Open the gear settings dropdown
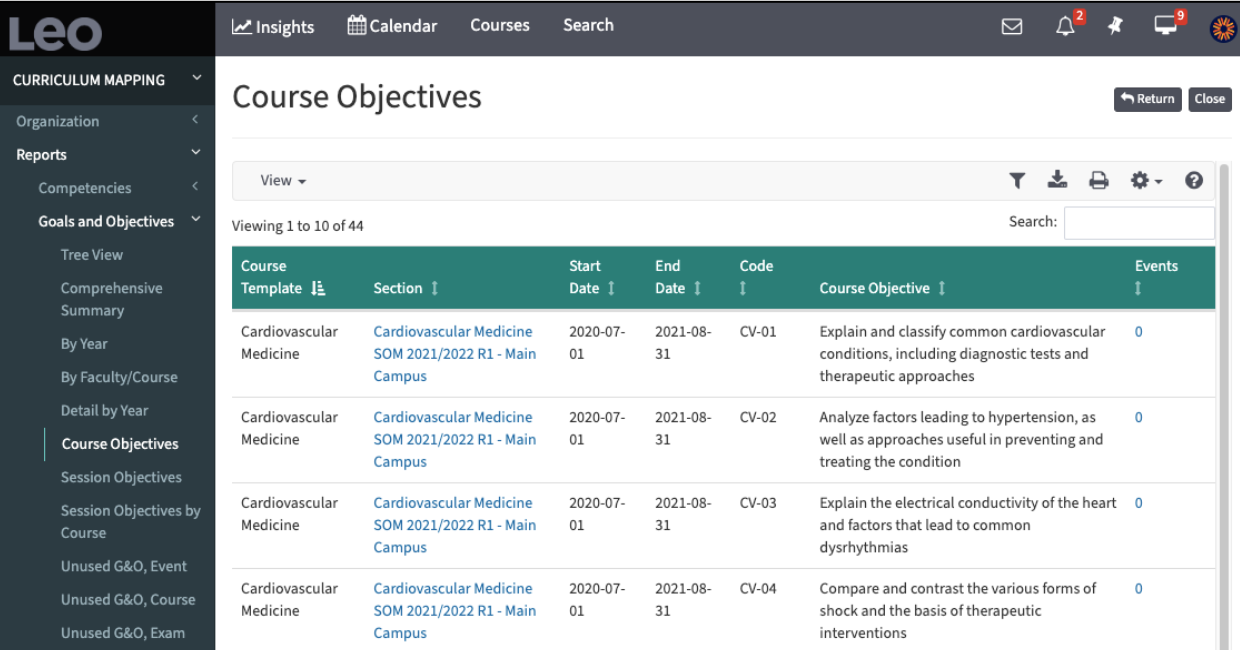1240x650 pixels. (x=1145, y=181)
